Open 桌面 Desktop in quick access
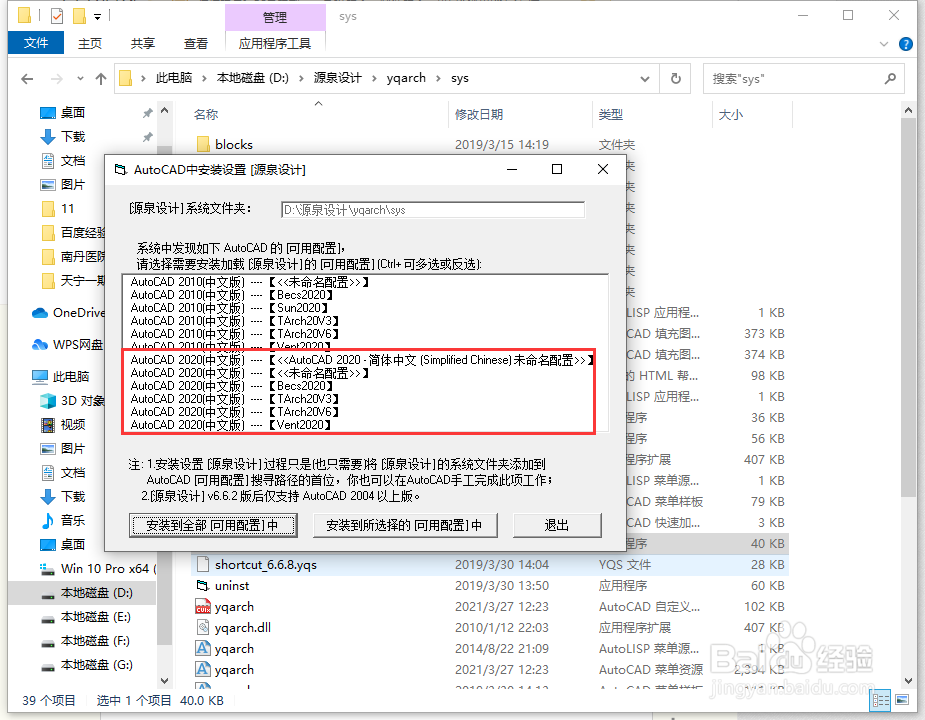The image size is (925, 720). 73,113
